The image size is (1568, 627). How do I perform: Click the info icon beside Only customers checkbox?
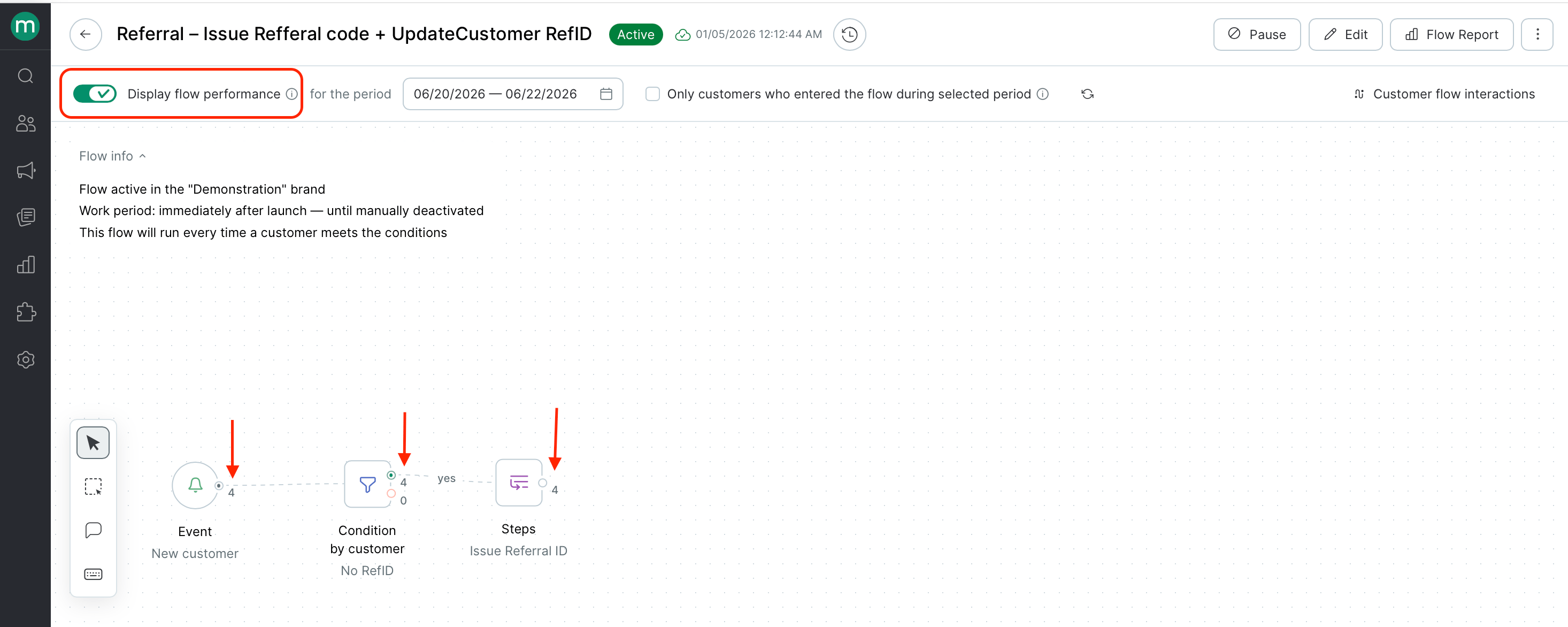(1043, 94)
